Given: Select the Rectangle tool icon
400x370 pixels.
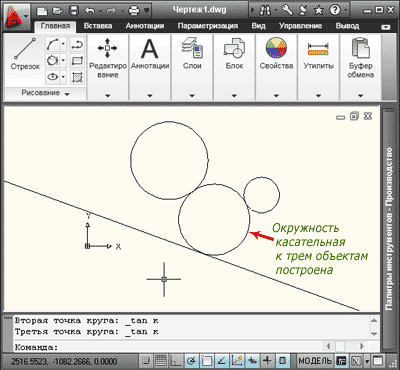Looking at the screenshot, I should pos(78,61).
